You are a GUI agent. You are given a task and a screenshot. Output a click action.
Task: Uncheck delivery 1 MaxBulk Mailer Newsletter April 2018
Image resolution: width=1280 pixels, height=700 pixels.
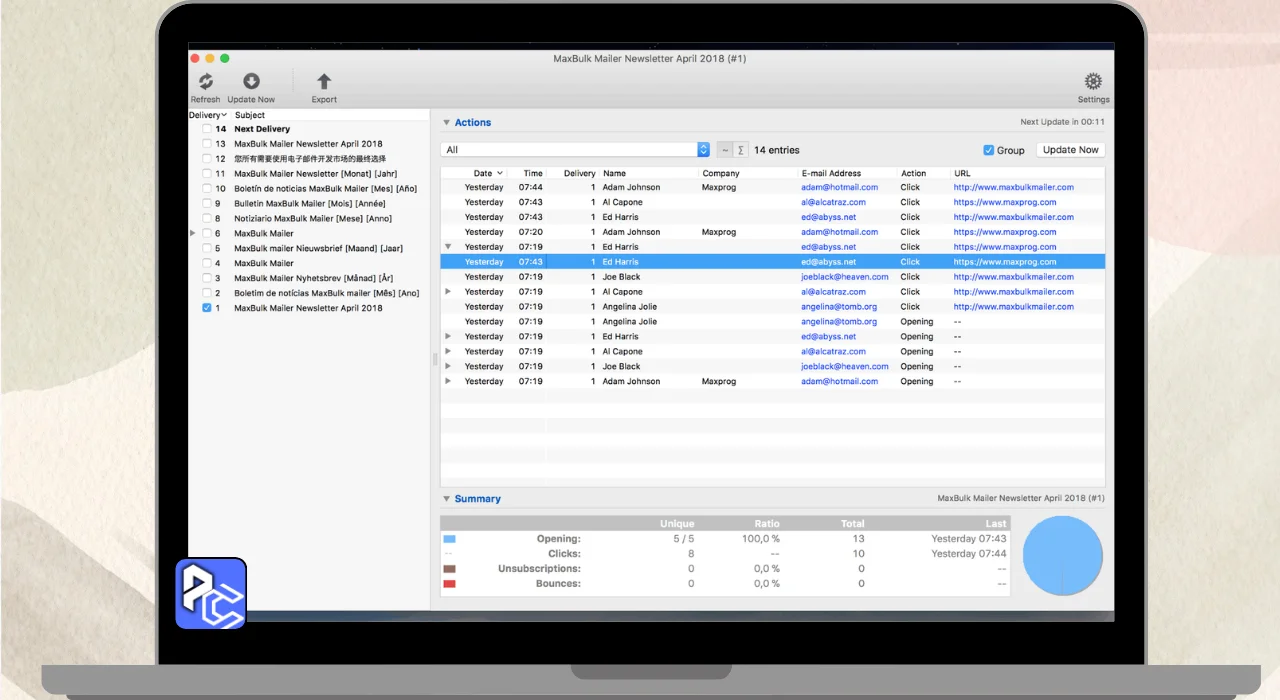[207, 308]
